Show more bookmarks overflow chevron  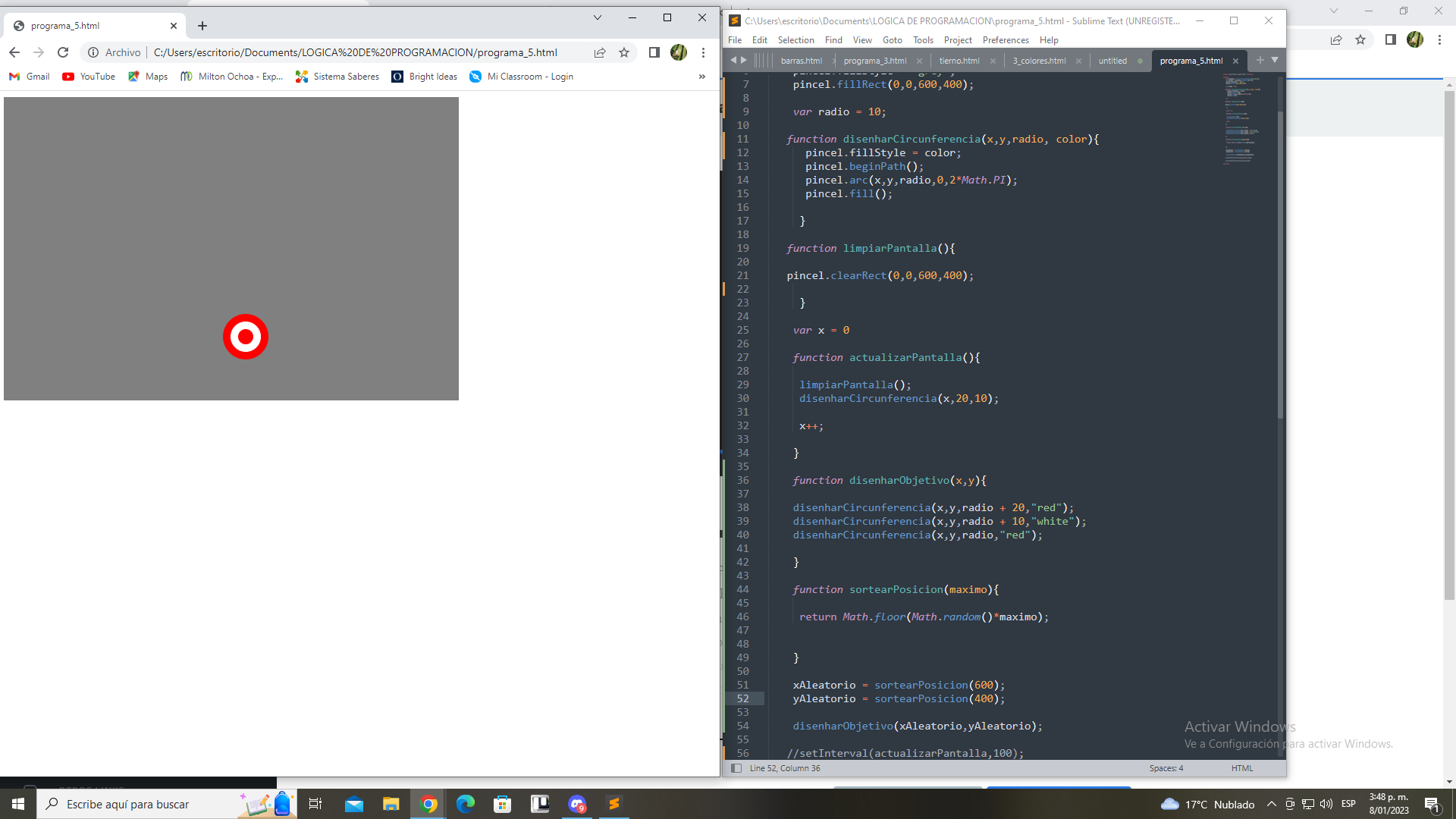click(702, 77)
